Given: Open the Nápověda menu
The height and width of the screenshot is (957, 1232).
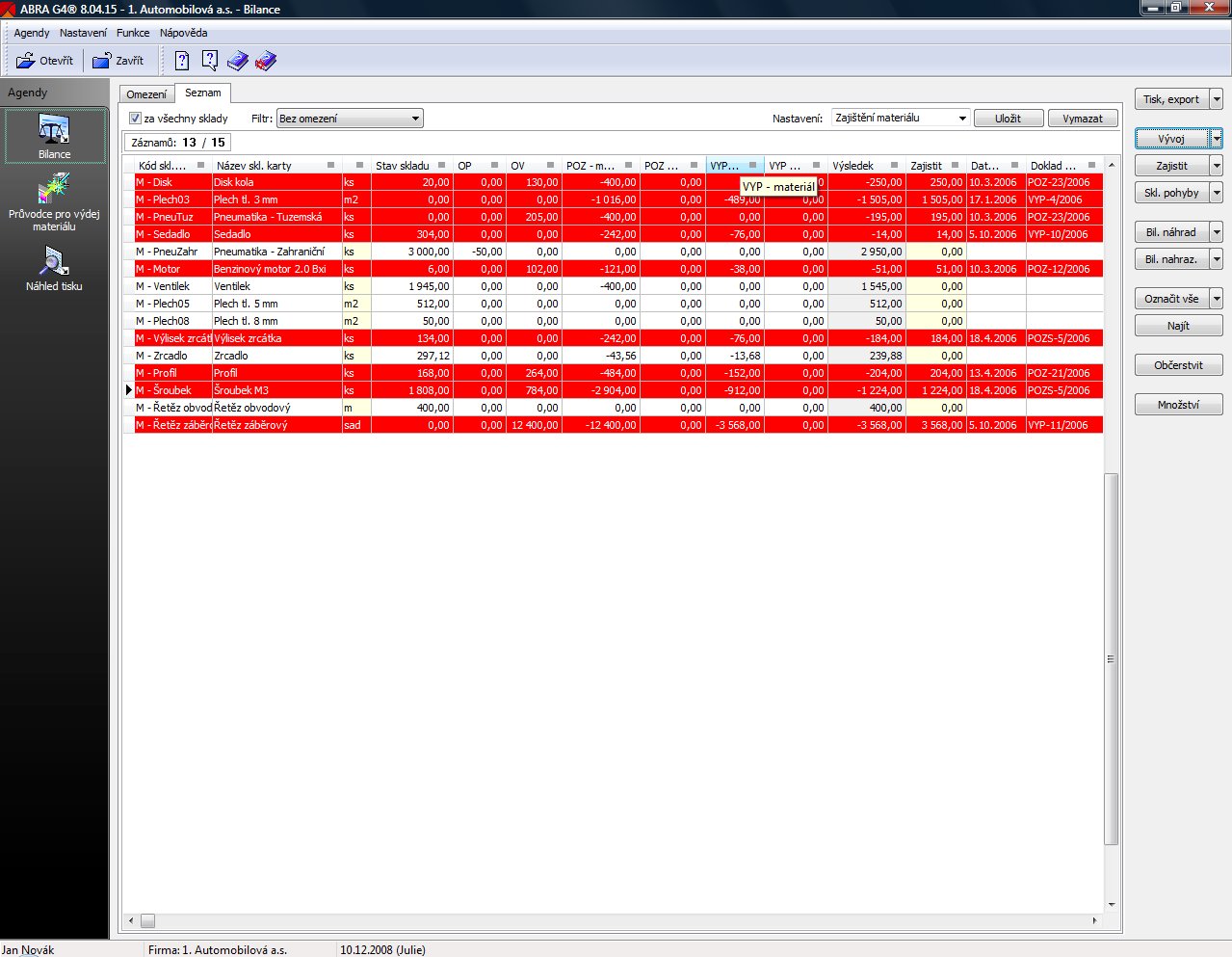Looking at the screenshot, I should 183,33.
